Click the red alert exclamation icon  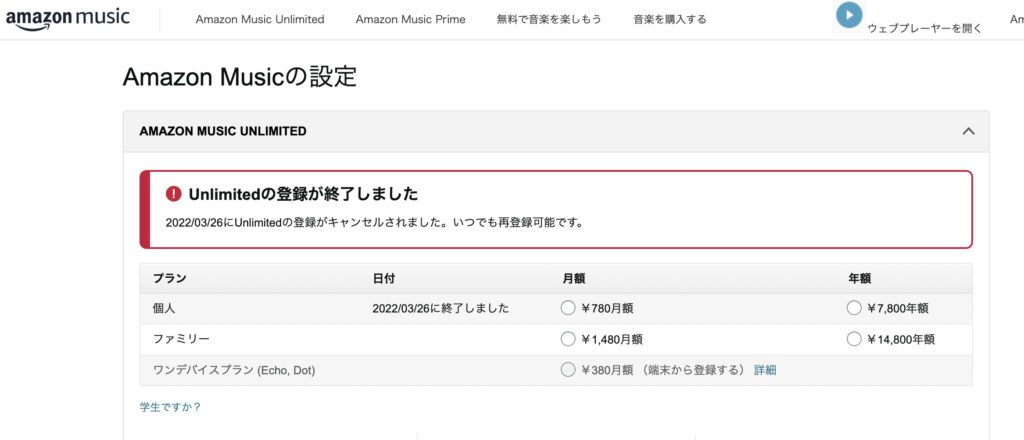tap(174, 193)
